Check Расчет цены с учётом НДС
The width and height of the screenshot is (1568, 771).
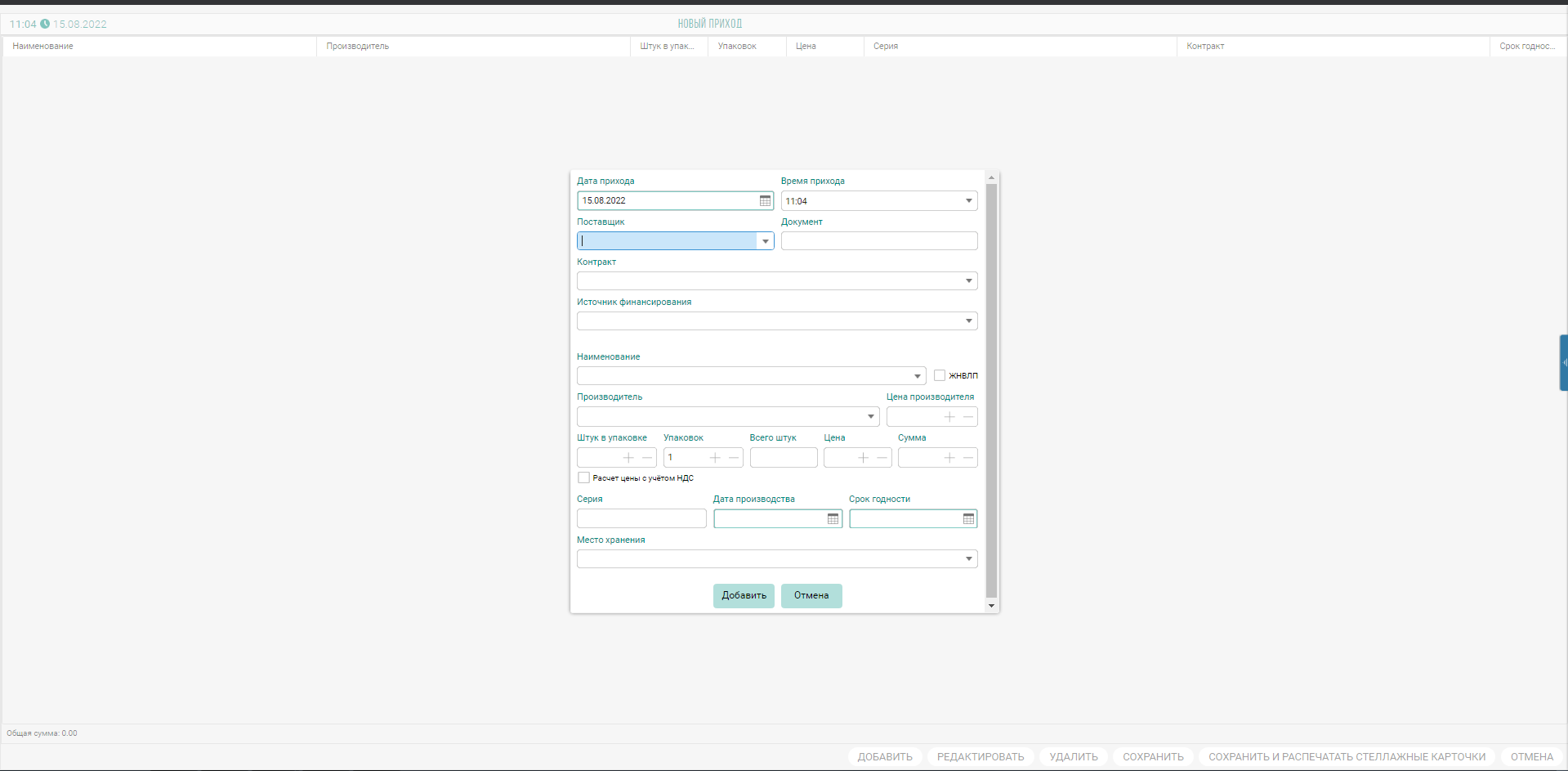pyautogui.click(x=583, y=477)
